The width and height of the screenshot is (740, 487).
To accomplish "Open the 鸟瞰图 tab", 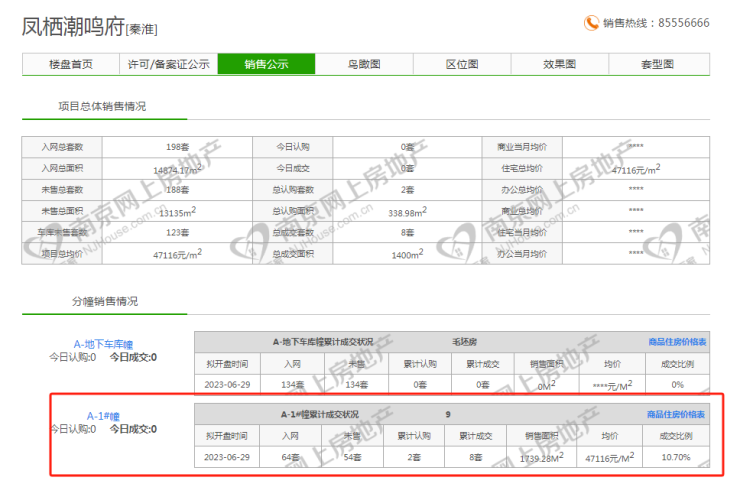I will click(x=364, y=64).
